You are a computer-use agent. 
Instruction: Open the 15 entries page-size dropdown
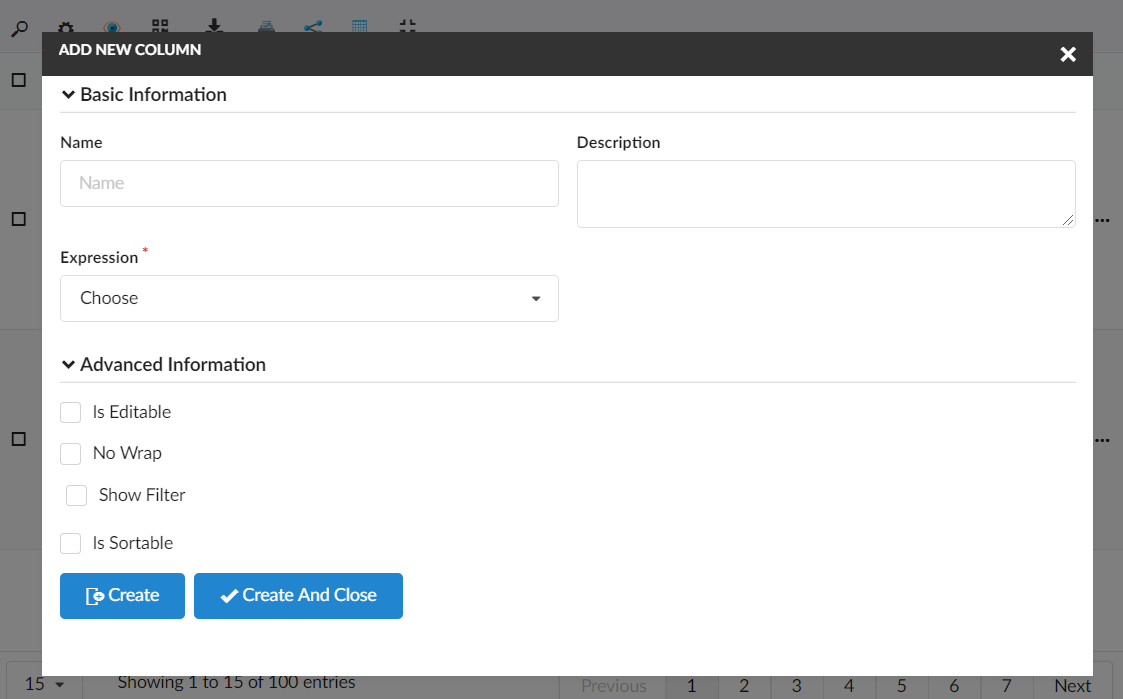coord(44,684)
